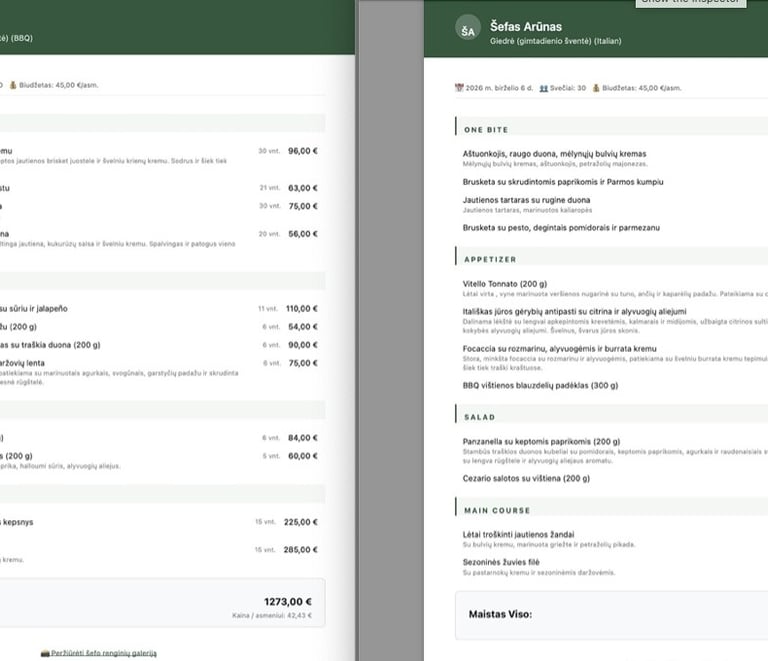The image size is (768, 661).
Task: Click the money bag icon in the right page
Action: (596, 88)
